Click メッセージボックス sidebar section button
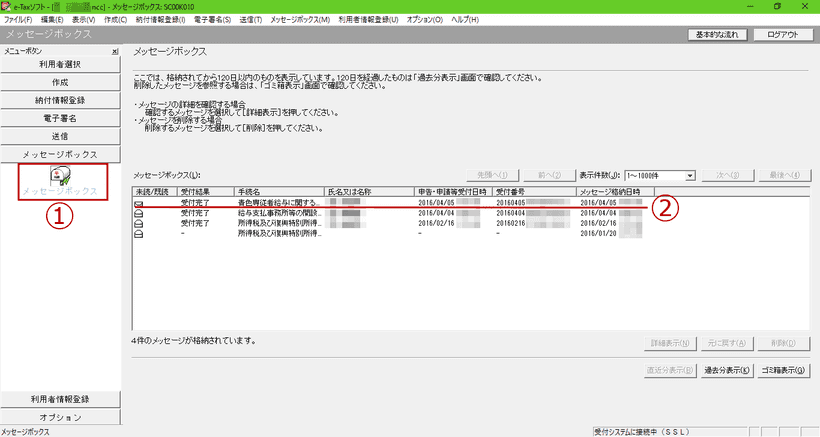 (x=60, y=155)
